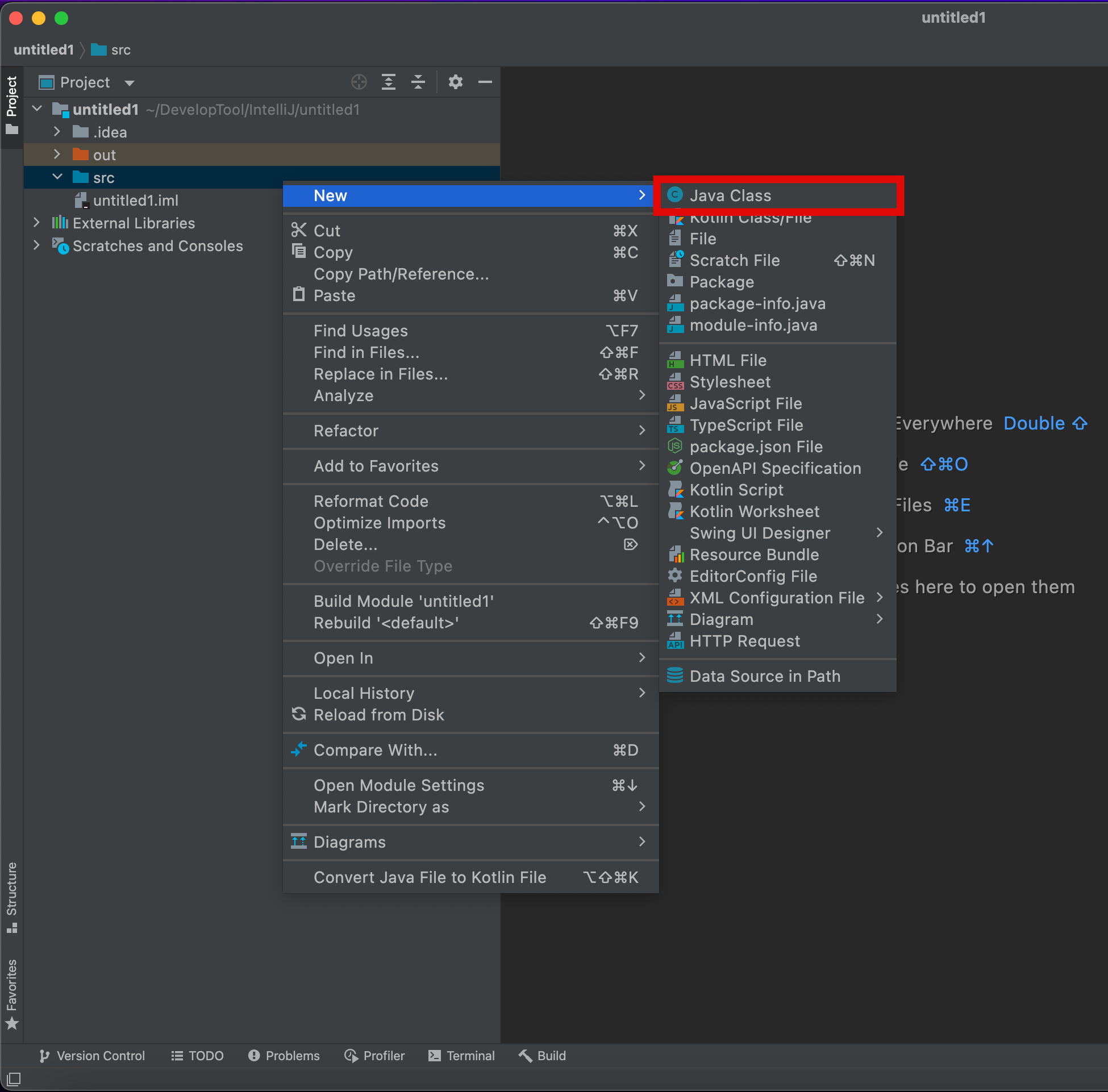Select untitled1.iml file in tree

click(x=135, y=201)
